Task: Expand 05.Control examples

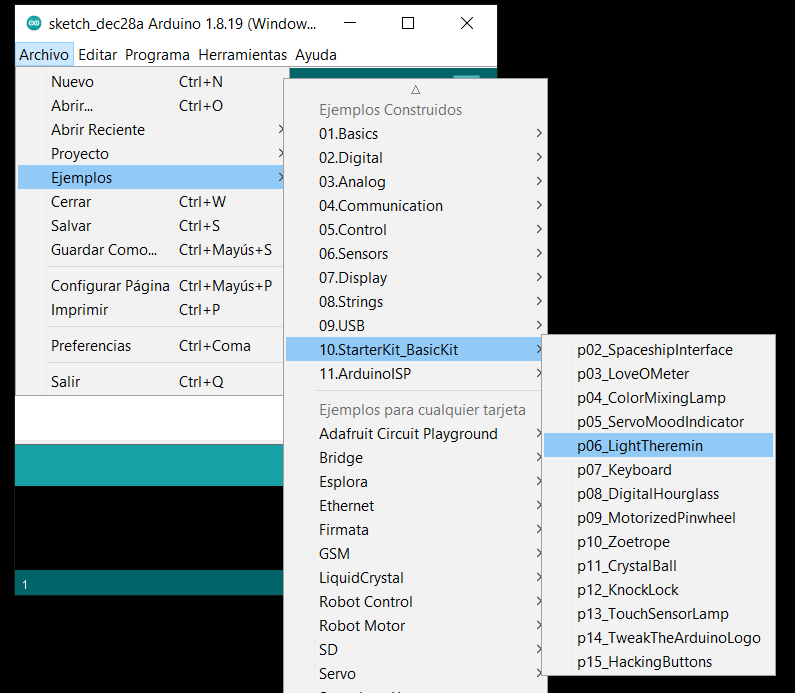Action: [416, 230]
